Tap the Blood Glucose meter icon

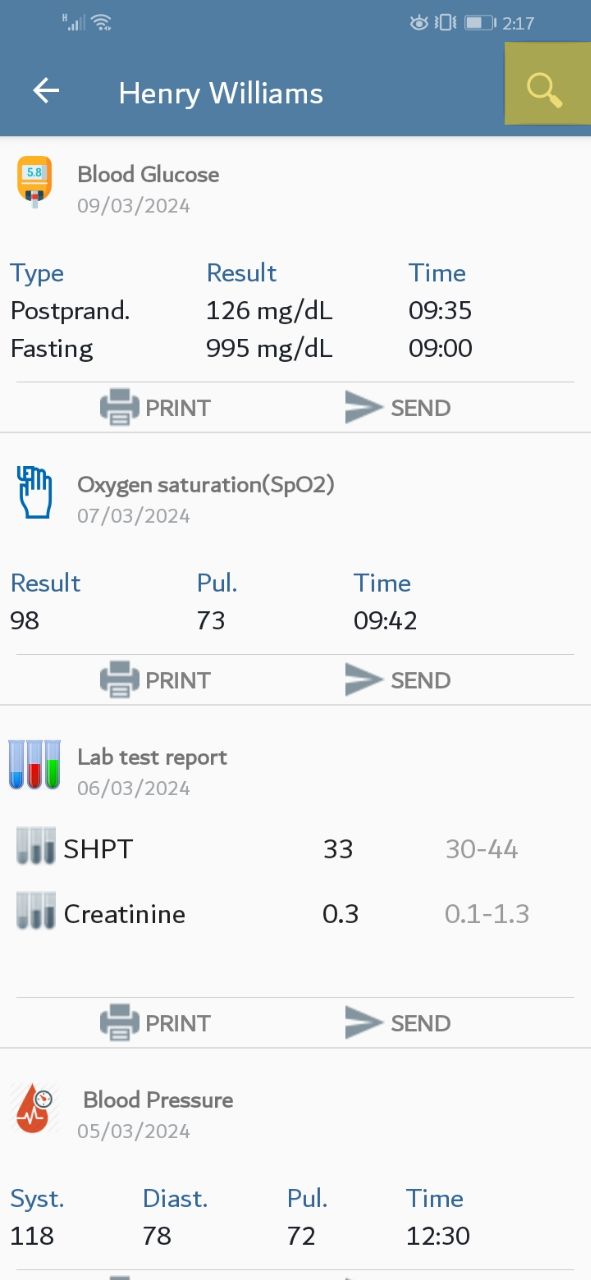(x=34, y=181)
